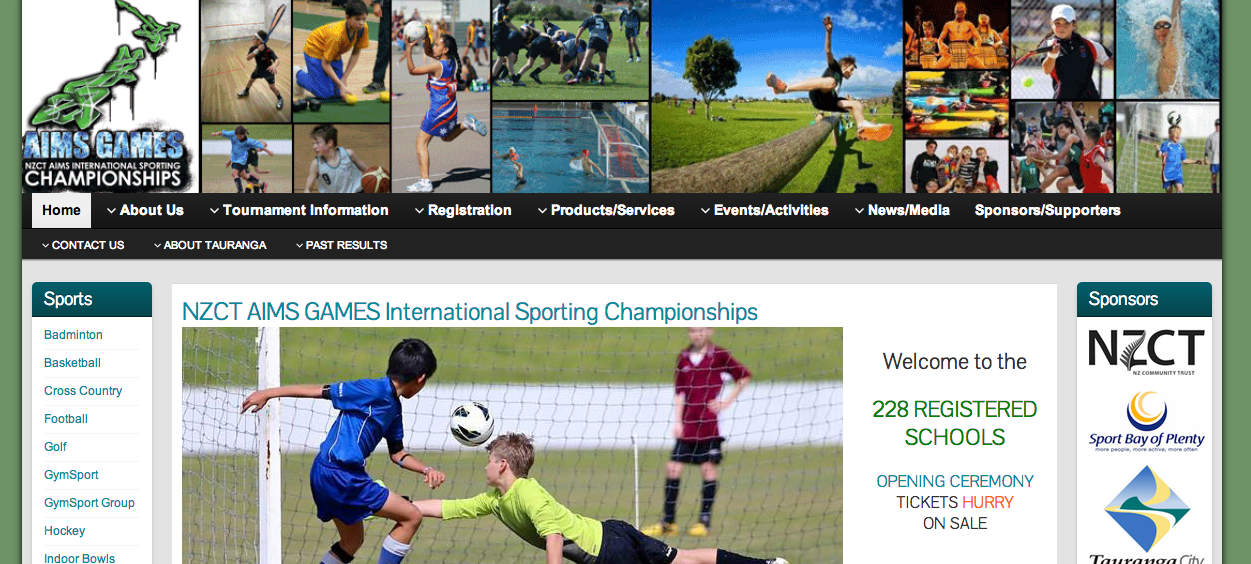This screenshot has width=1251, height=564.
Task: Click the Opening Ceremony tickets link
Action: click(x=955, y=502)
